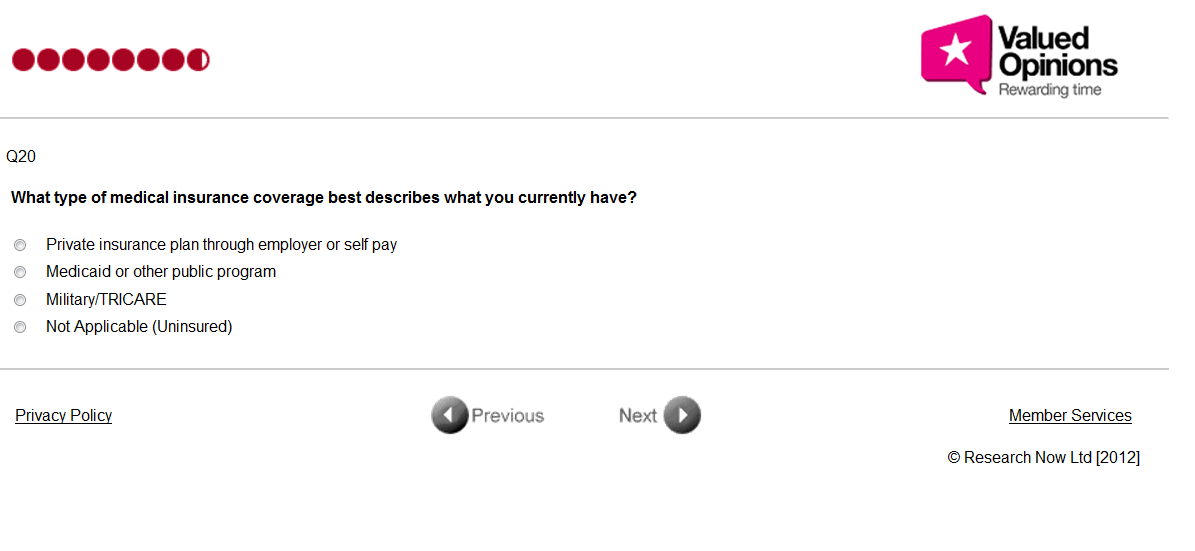The width and height of the screenshot is (1195, 551).
Task: Click the "Previous" text label
Action: [x=508, y=416]
